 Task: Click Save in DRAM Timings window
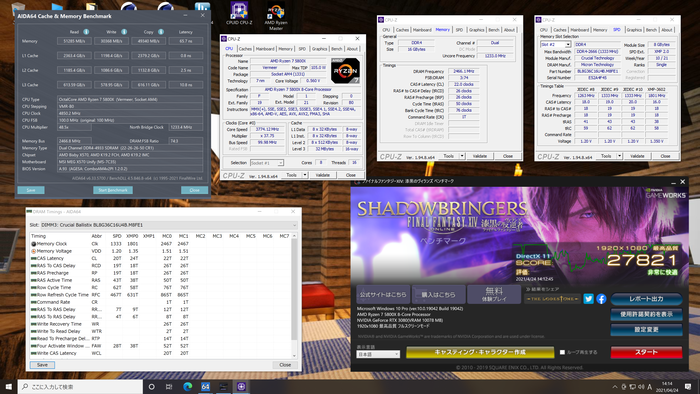point(42,365)
